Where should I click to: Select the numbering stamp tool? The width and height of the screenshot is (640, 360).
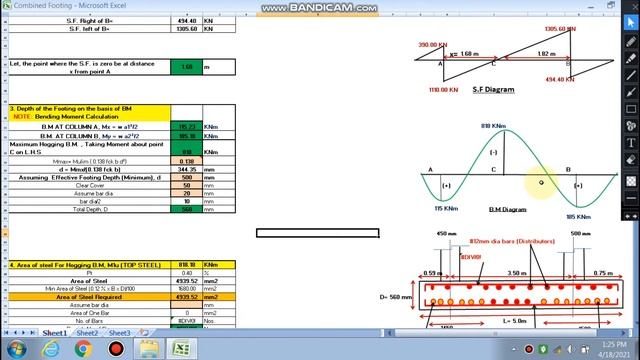point(631,126)
